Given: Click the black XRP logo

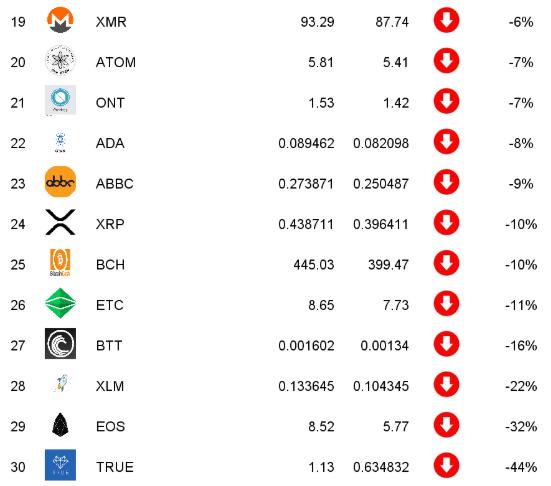Looking at the screenshot, I should pos(60,222).
